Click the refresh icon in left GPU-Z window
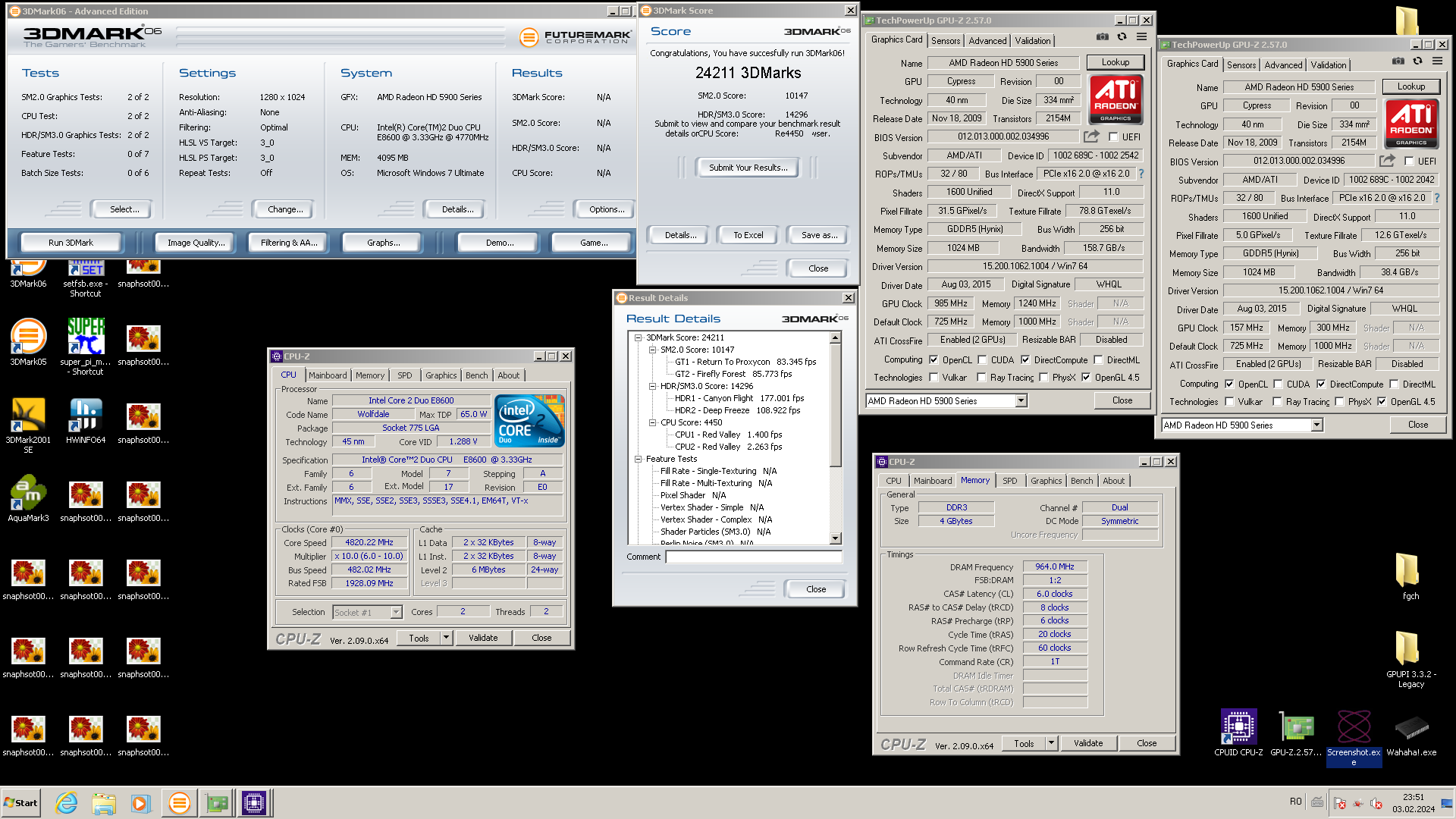Screen dimensions: 1456x819 click(x=1122, y=37)
